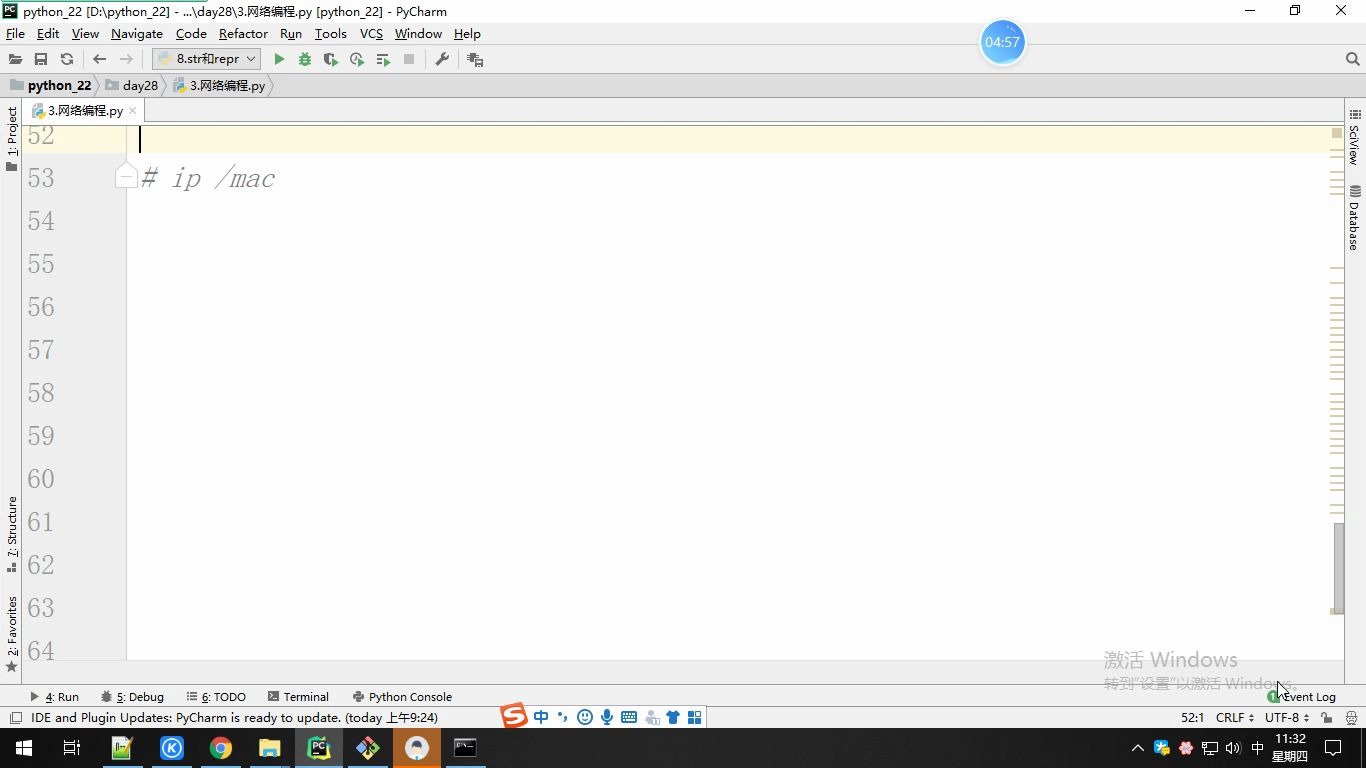Click the 52:1 cursor position indicator
The image size is (1366, 768).
(1192, 718)
